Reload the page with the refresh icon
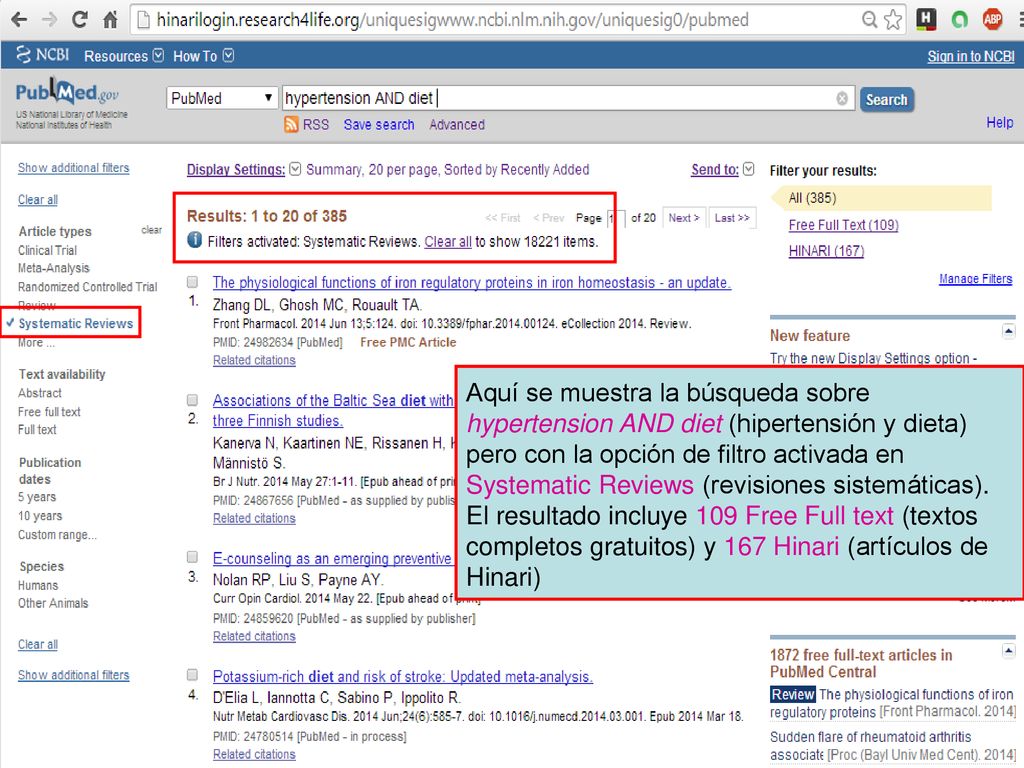 80,20
